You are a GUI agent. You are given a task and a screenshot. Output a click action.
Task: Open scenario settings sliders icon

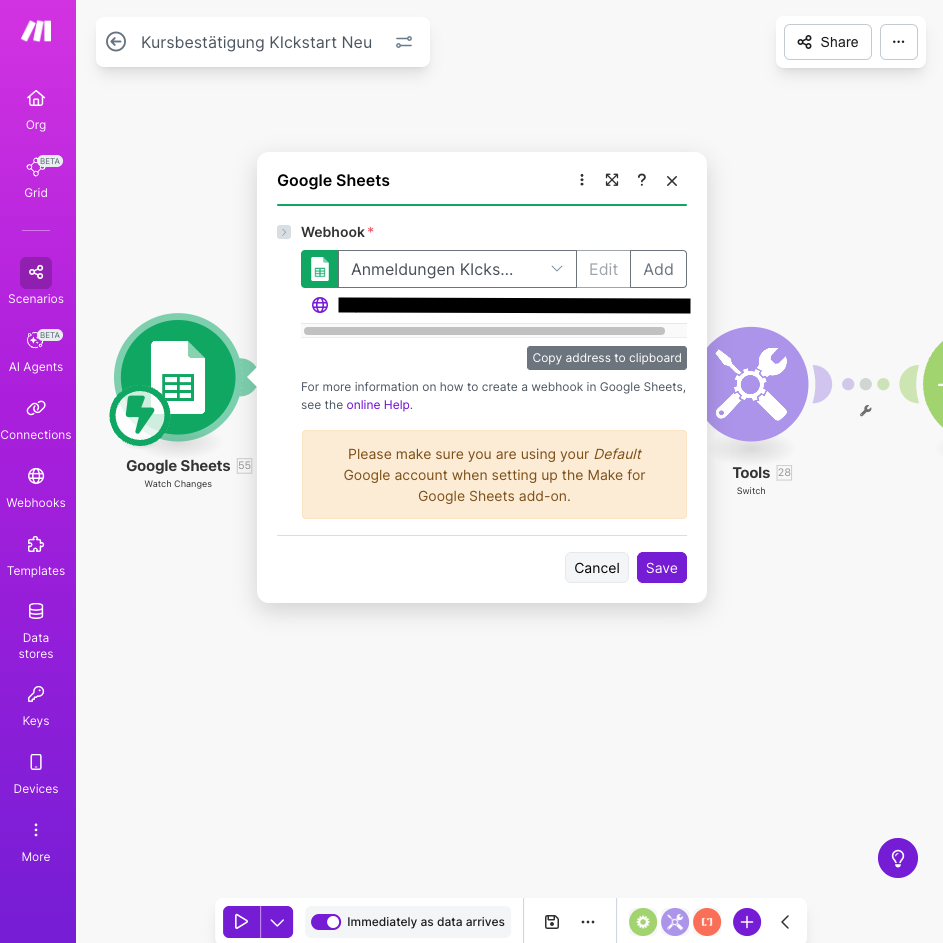(x=404, y=42)
